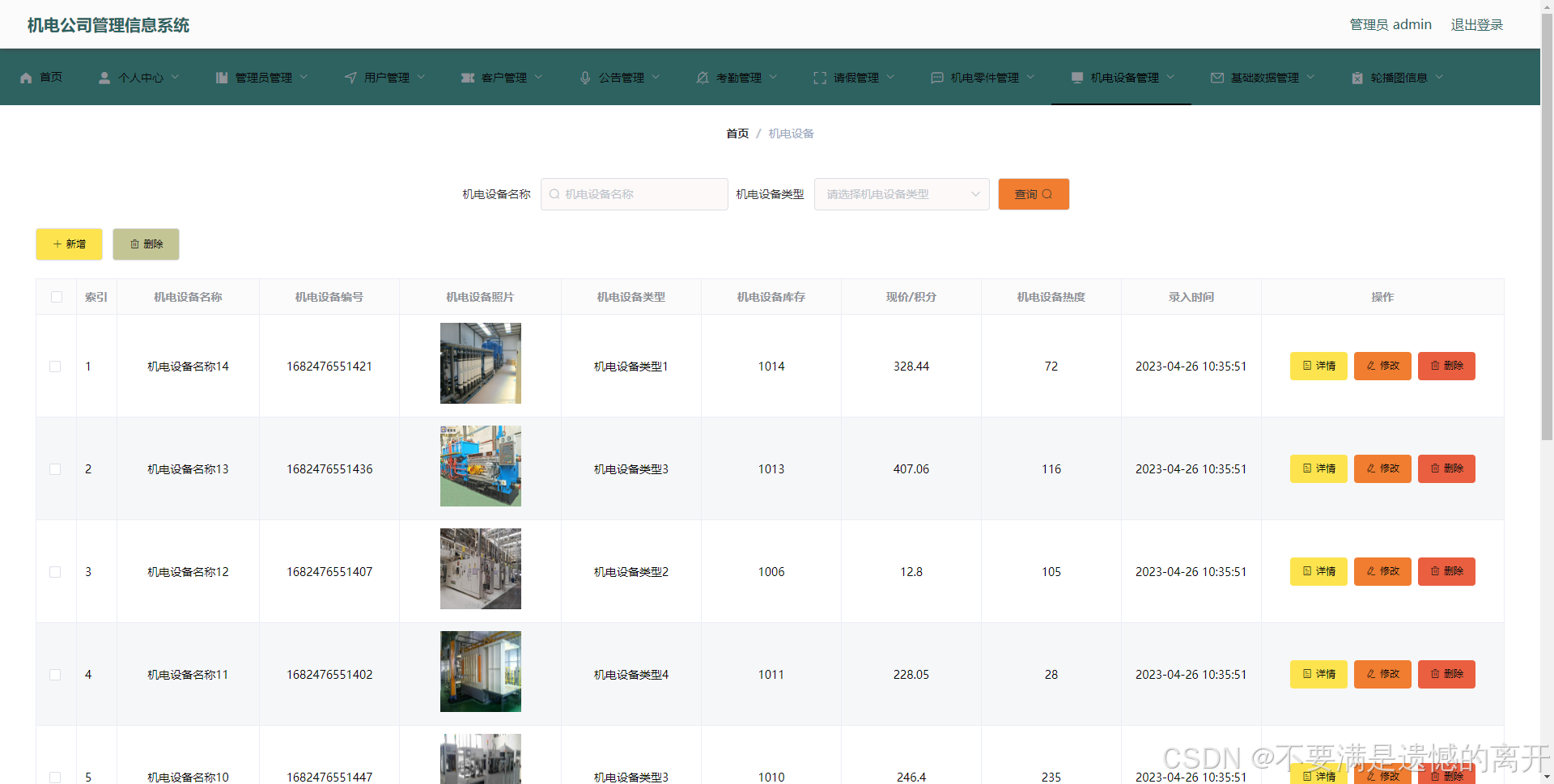This screenshot has height=784, width=1554.
Task: Click 详情 button for 机电设备名称11
Action: [1318, 674]
